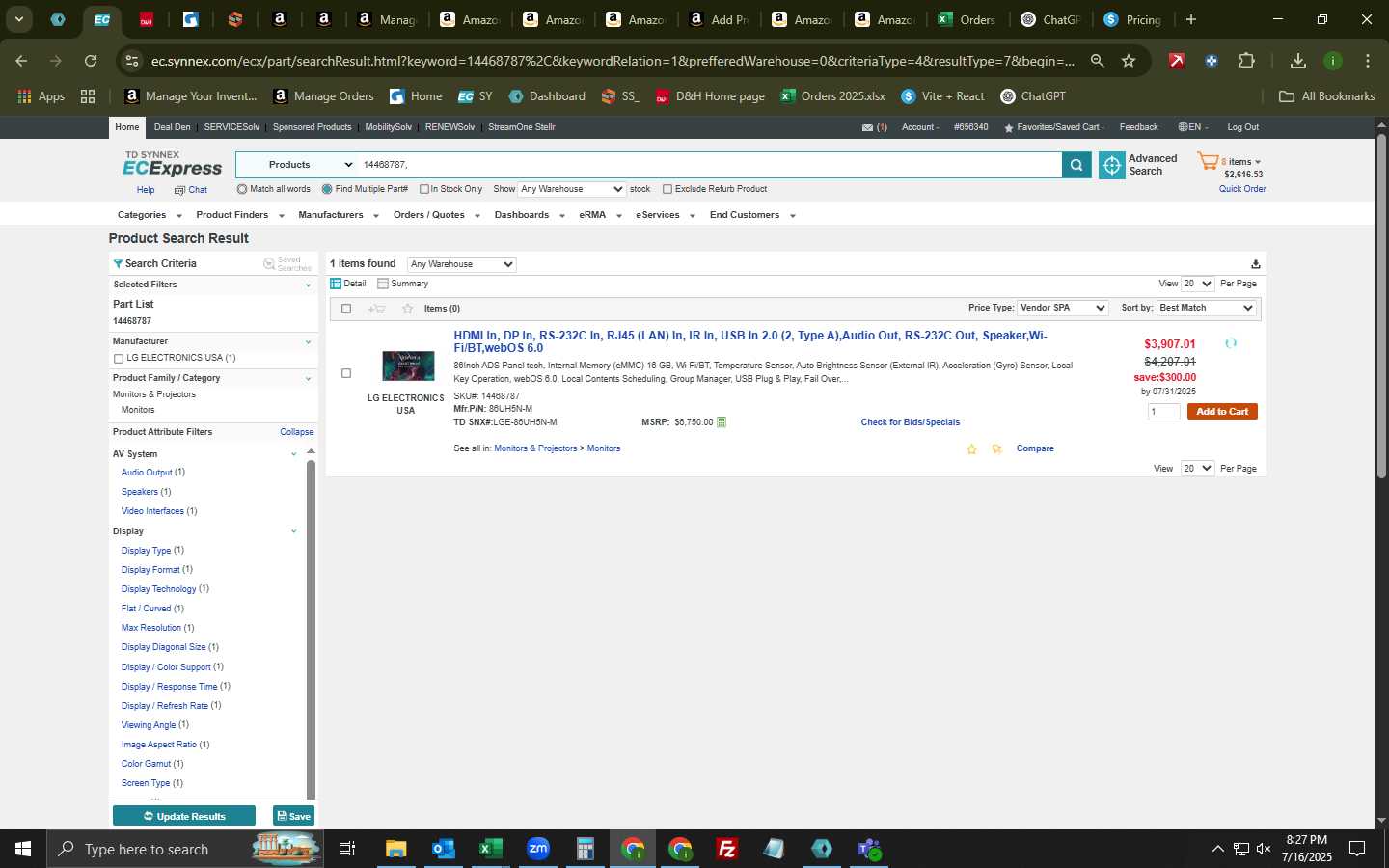Switch to Detail view icon

(x=336, y=284)
